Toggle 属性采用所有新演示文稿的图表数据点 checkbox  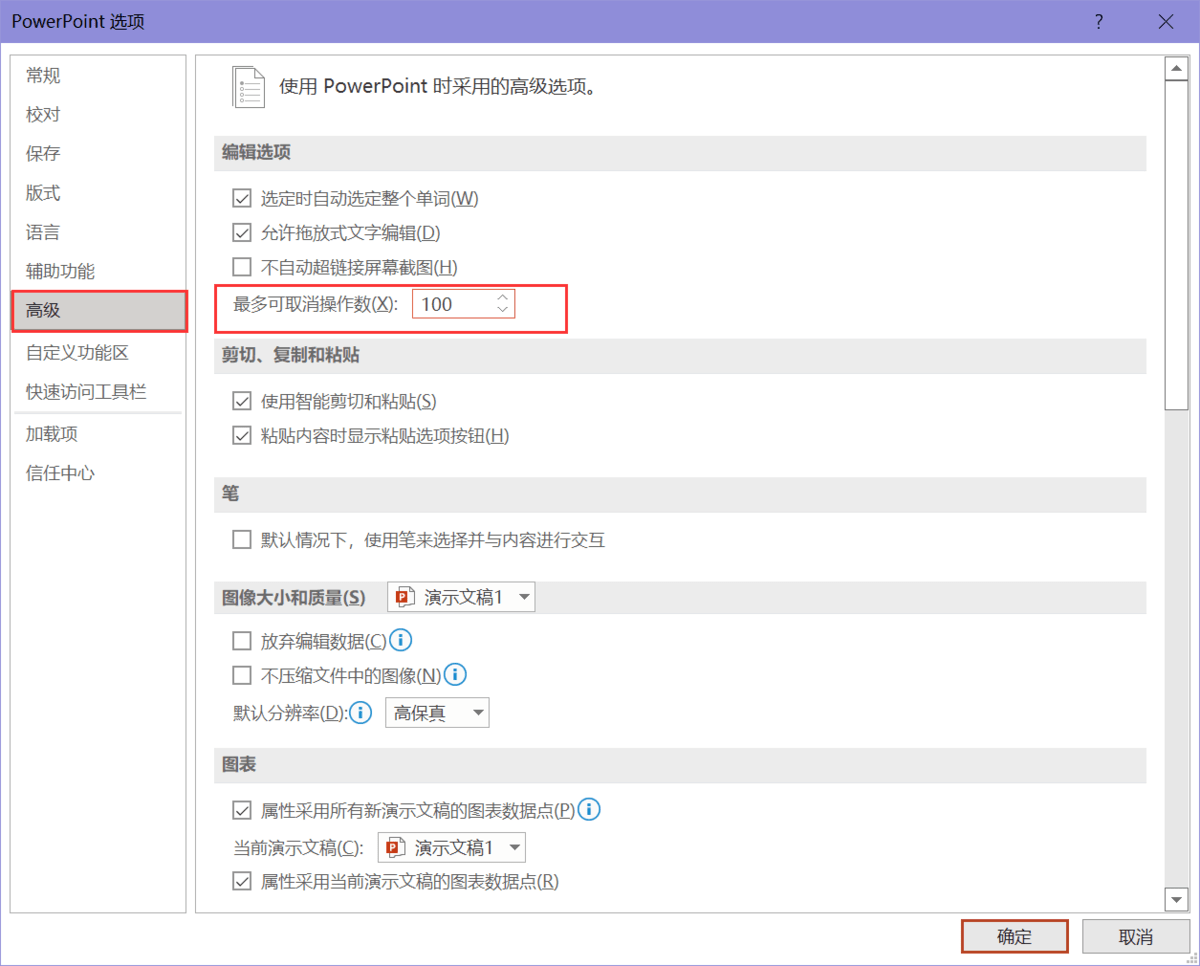click(x=241, y=810)
